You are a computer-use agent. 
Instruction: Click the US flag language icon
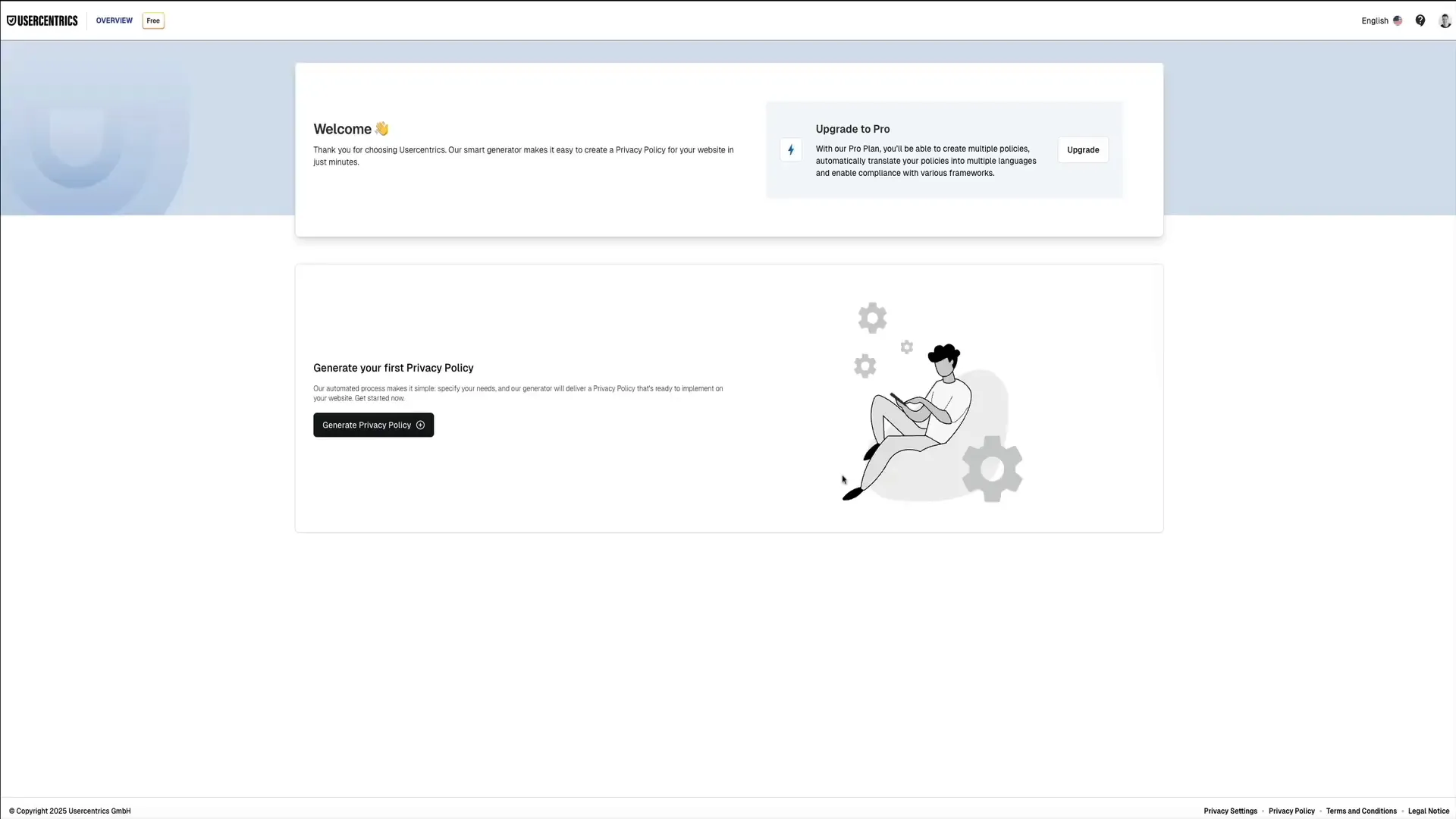tap(1398, 20)
